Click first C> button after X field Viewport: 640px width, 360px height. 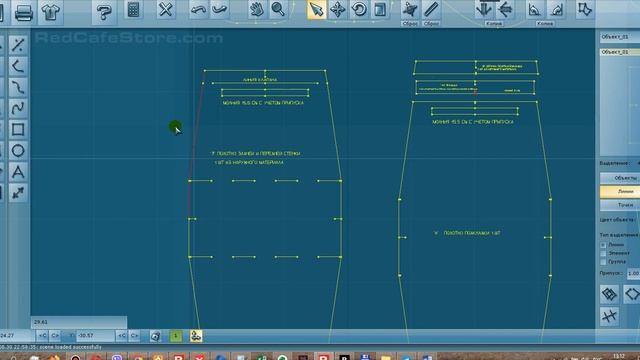[x=55, y=336]
